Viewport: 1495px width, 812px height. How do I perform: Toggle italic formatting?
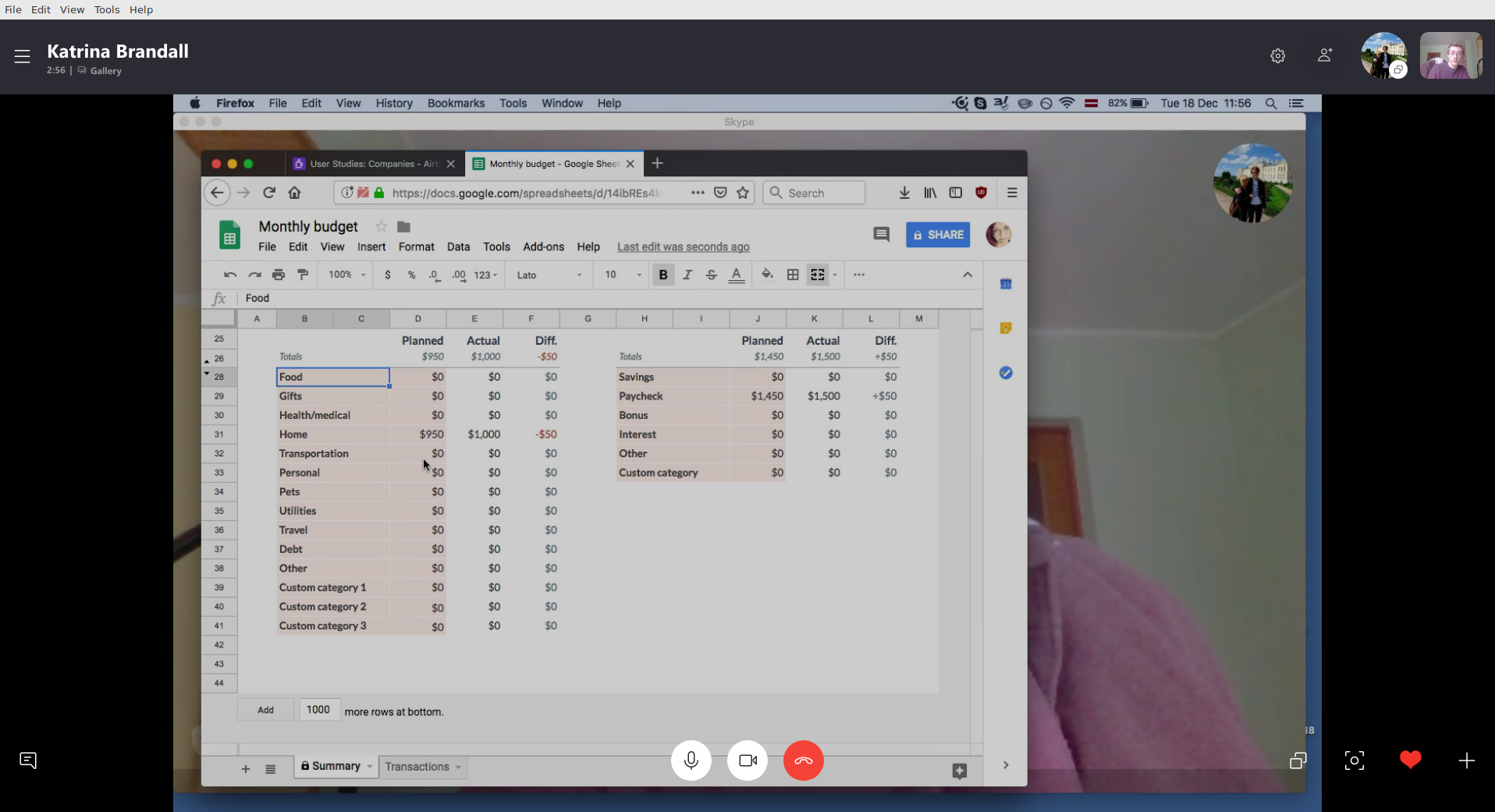tap(687, 275)
